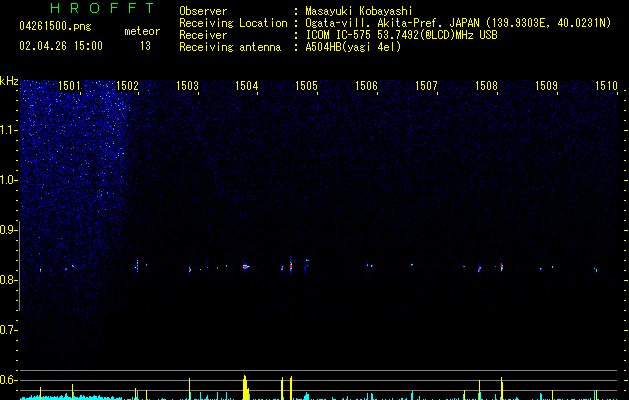Click the ICOM IC-575 53.7492 MHz USB text

(401, 35)
